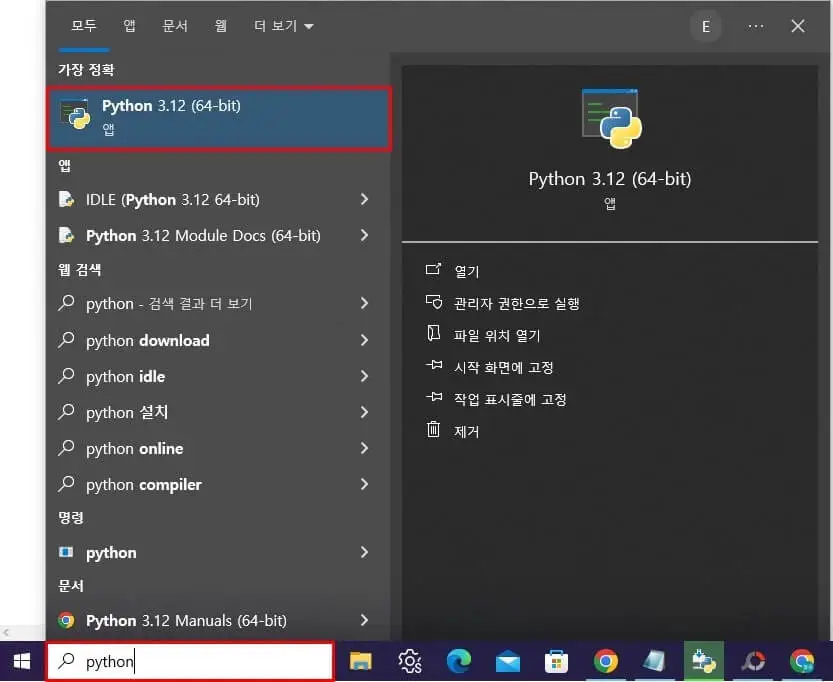Click the user account 'E' avatar
This screenshot has height=682, width=833.
[x=706, y=27]
